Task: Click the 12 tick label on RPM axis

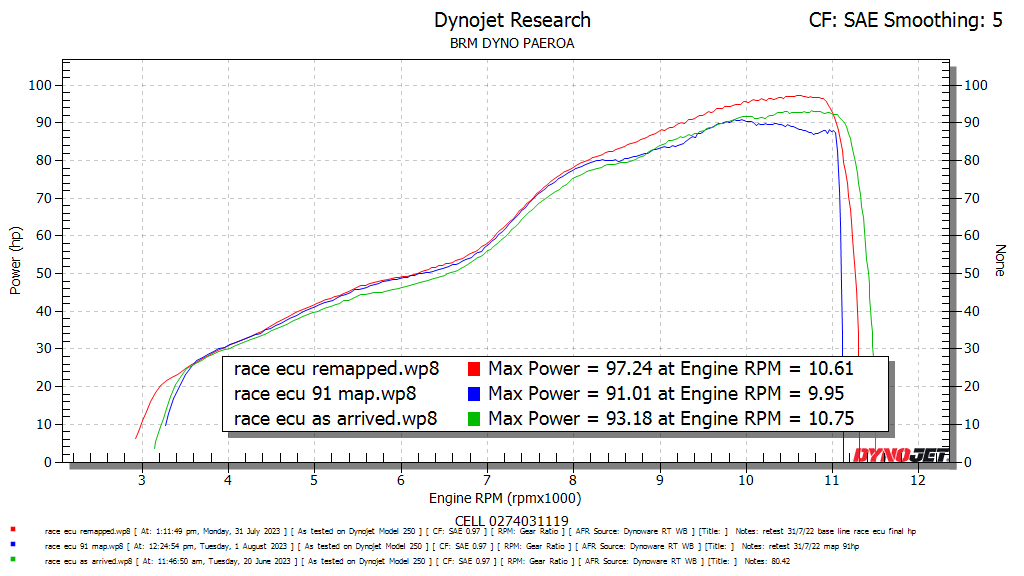Action: click(918, 481)
